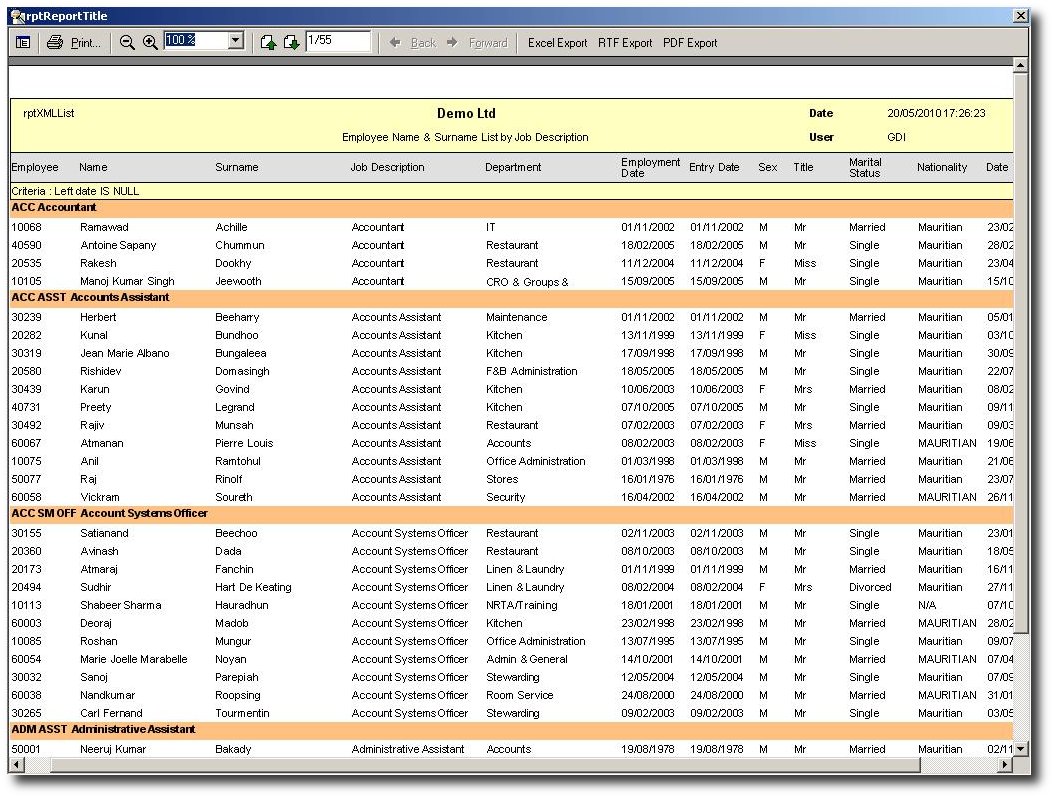Export the report using PDF Export
Image resolution: width=1054 pixels, height=798 pixels.
[x=690, y=43]
